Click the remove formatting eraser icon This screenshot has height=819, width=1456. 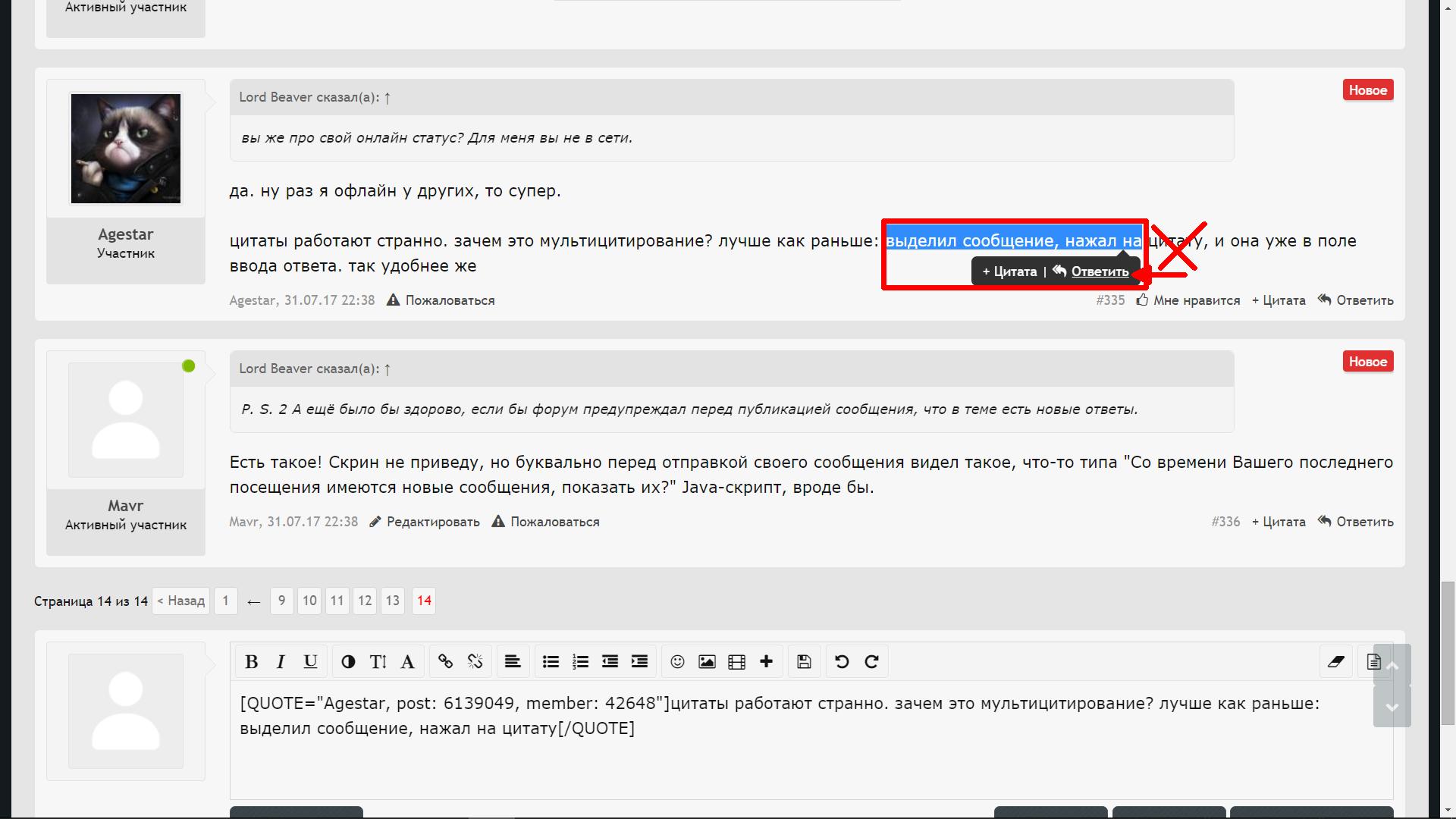[x=1336, y=662]
